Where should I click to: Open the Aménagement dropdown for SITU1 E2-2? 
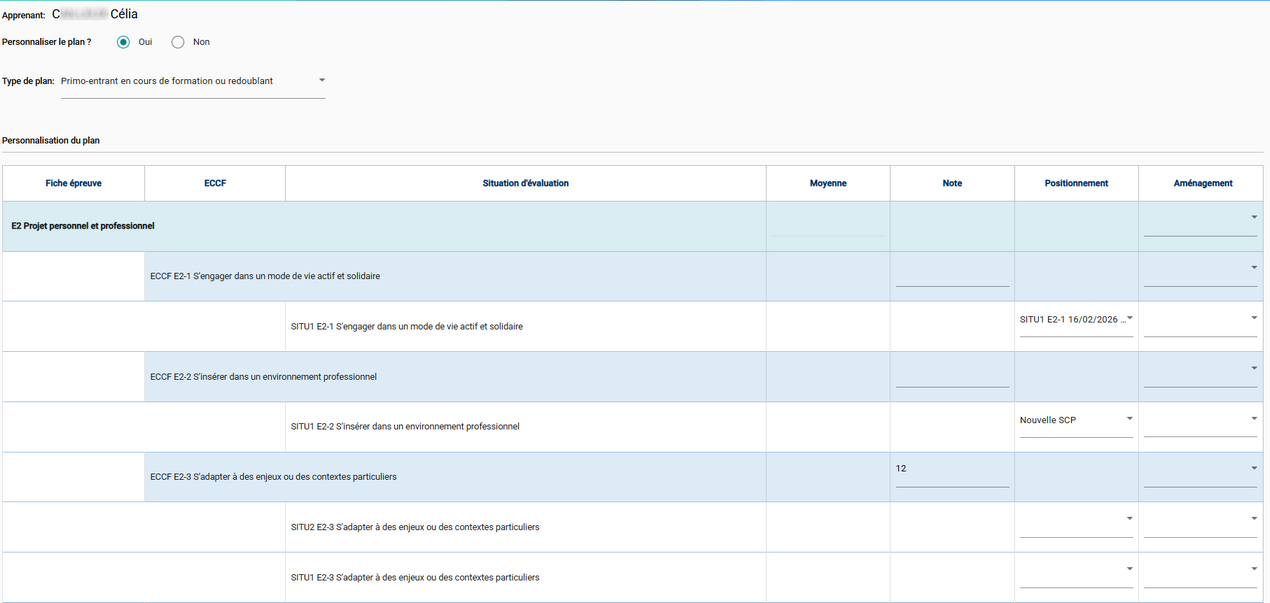1254,419
